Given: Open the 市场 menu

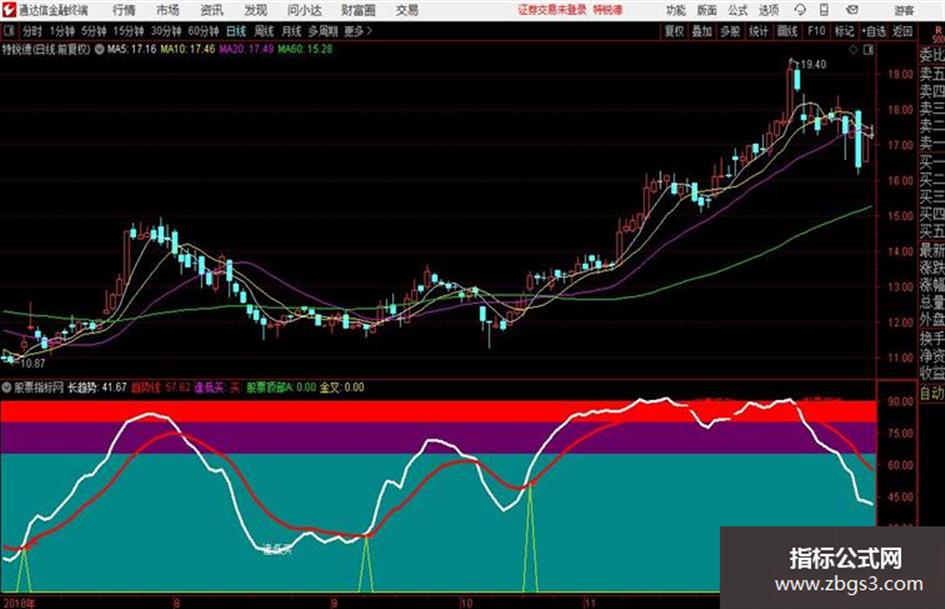Looking at the screenshot, I should pos(168,10).
